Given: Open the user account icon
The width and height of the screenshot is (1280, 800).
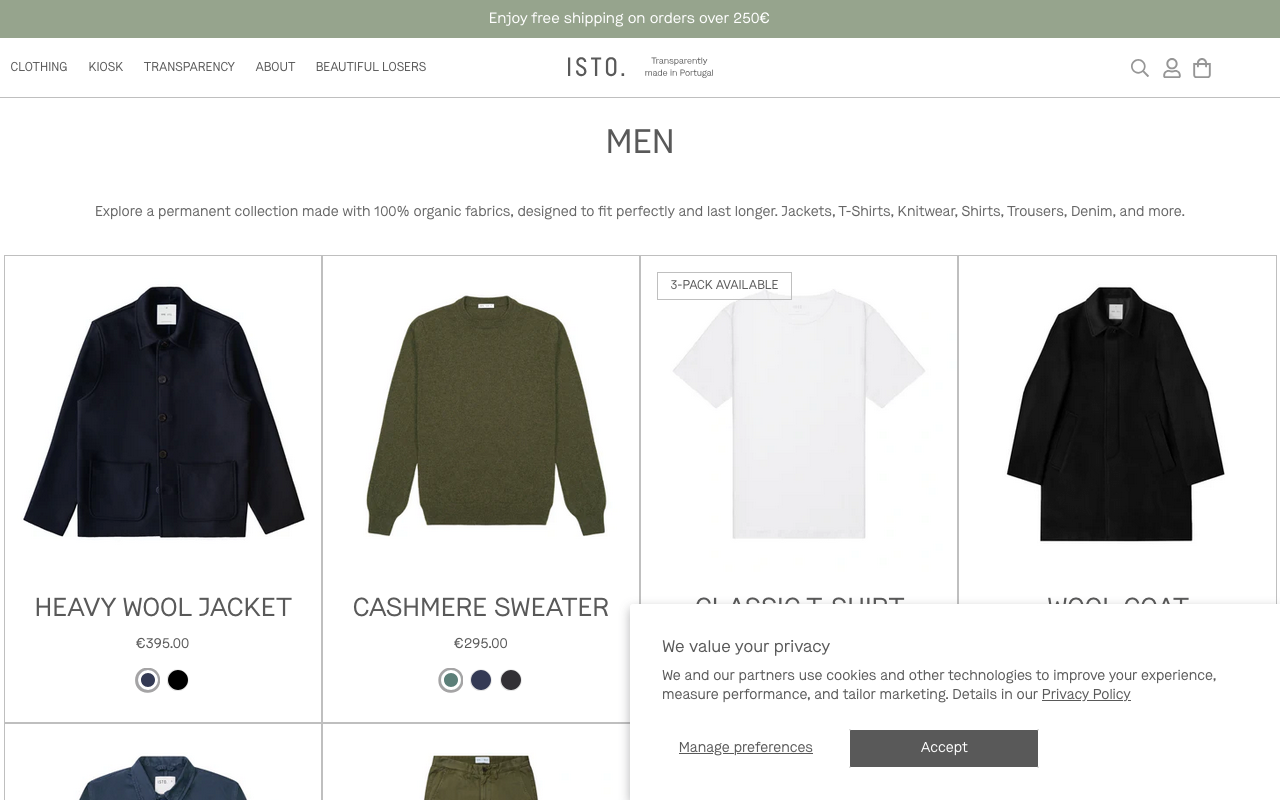Looking at the screenshot, I should [x=1171, y=68].
